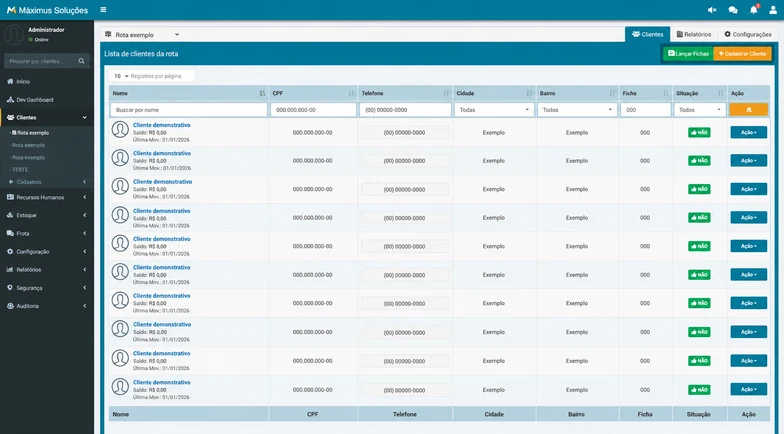Screen dimensions: 784x434
Task: Open the Bairro filter dropdown showing Todos
Action: coord(577,110)
